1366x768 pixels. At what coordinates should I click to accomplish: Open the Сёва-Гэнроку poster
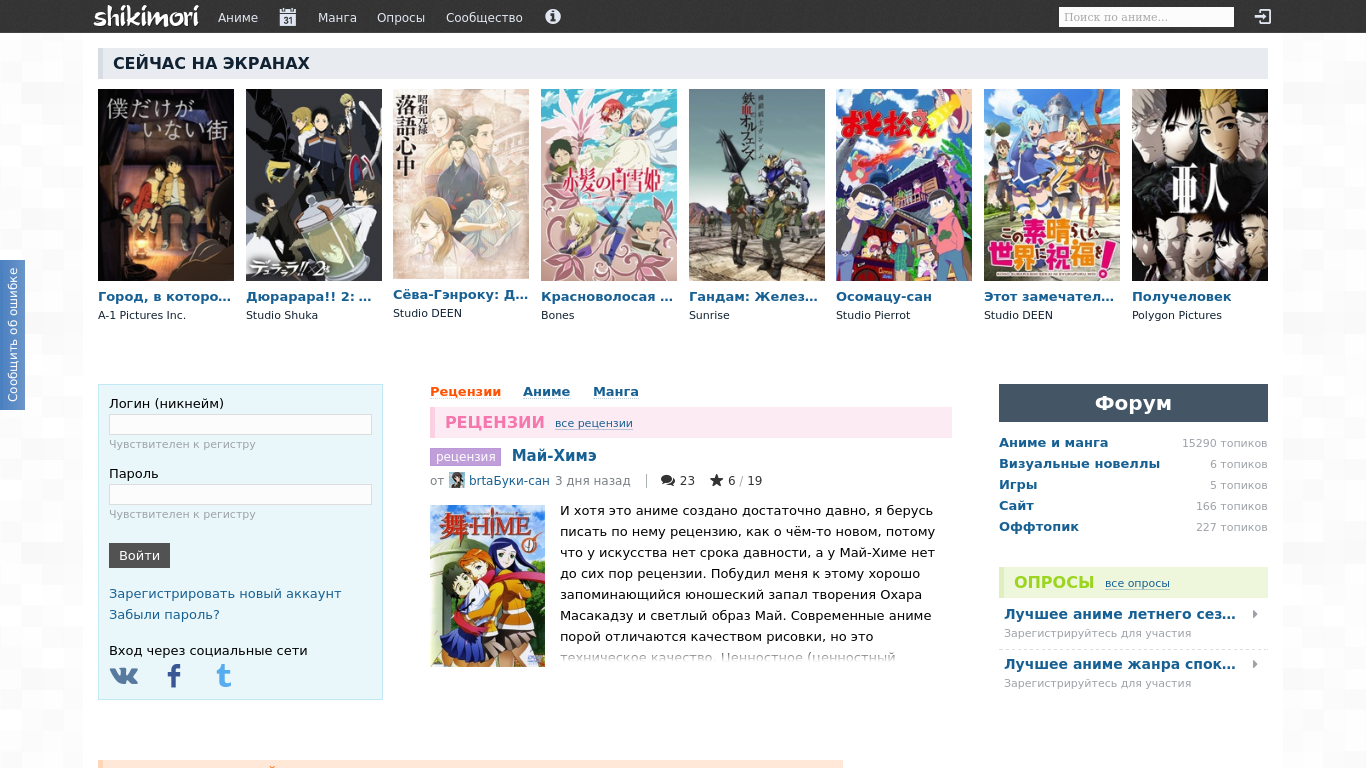461,184
